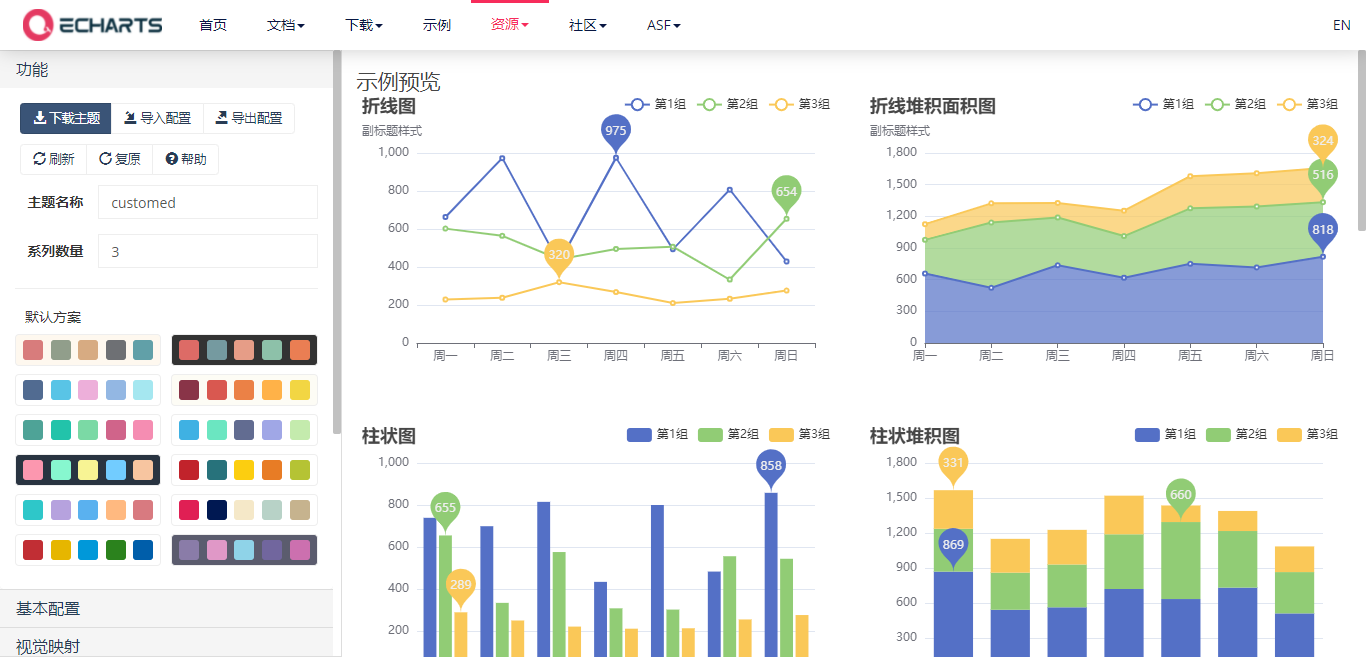Viewport: 1366px width, 657px height.
Task: Select the teal-to-pink palette in the third row
Action: pos(88,430)
